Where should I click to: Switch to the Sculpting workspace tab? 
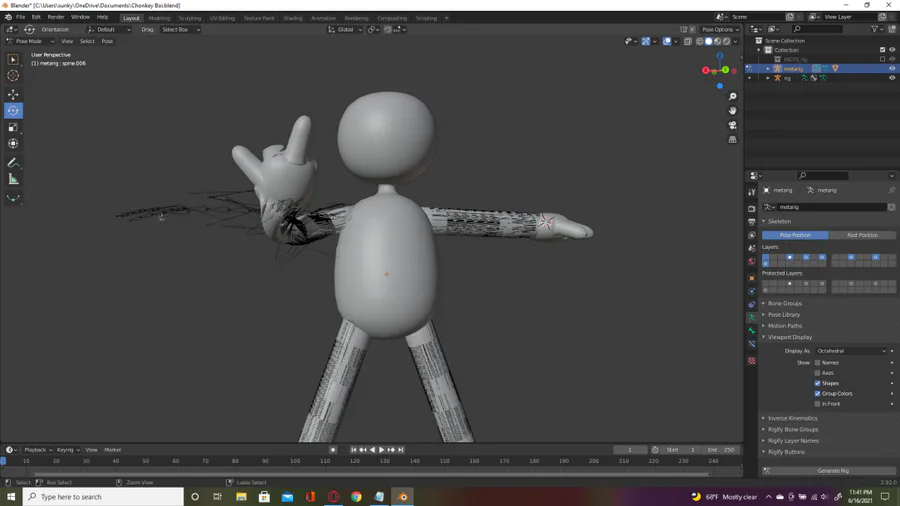click(189, 18)
